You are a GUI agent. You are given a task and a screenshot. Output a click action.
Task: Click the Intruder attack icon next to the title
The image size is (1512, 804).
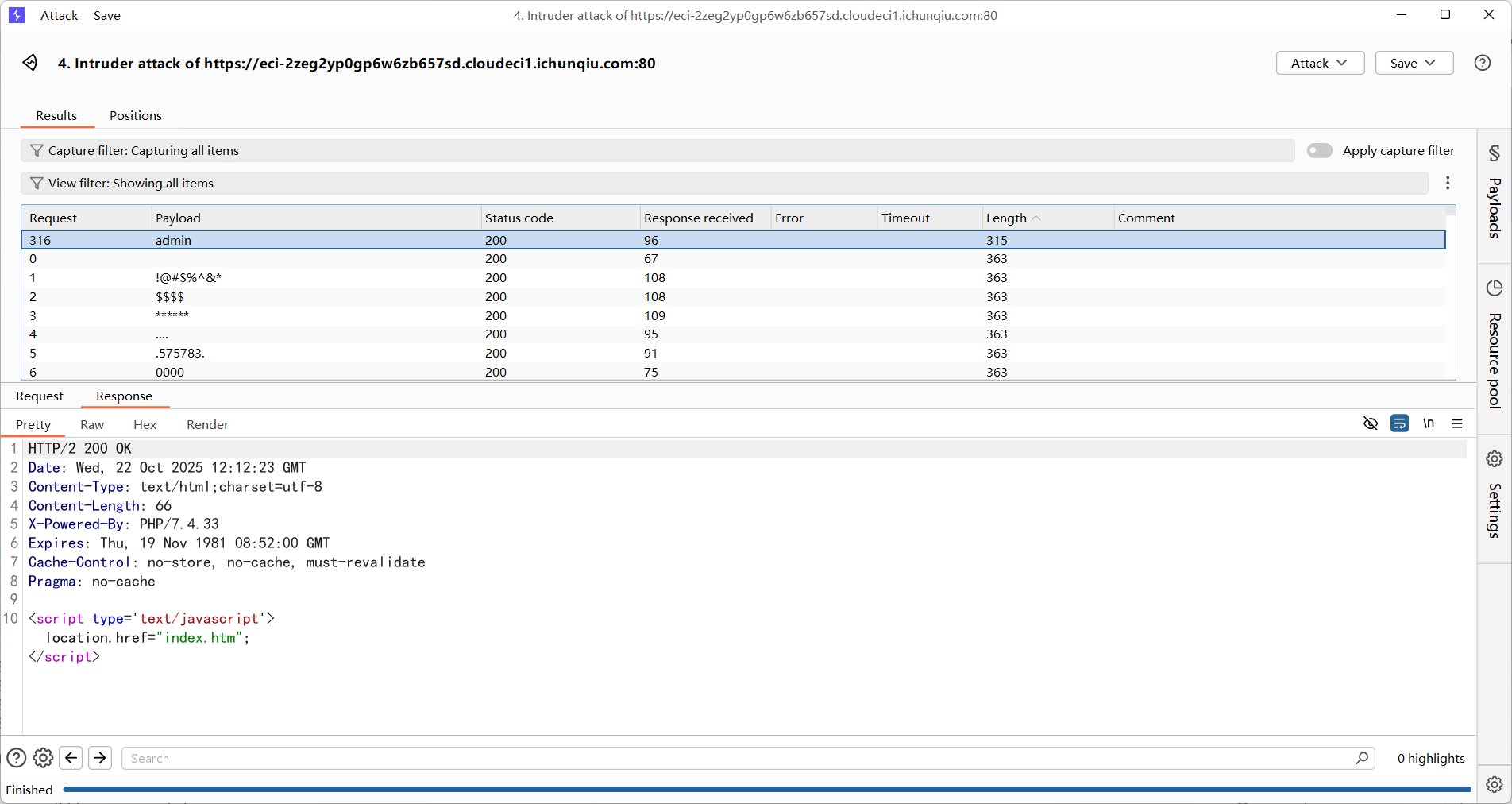(x=30, y=63)
